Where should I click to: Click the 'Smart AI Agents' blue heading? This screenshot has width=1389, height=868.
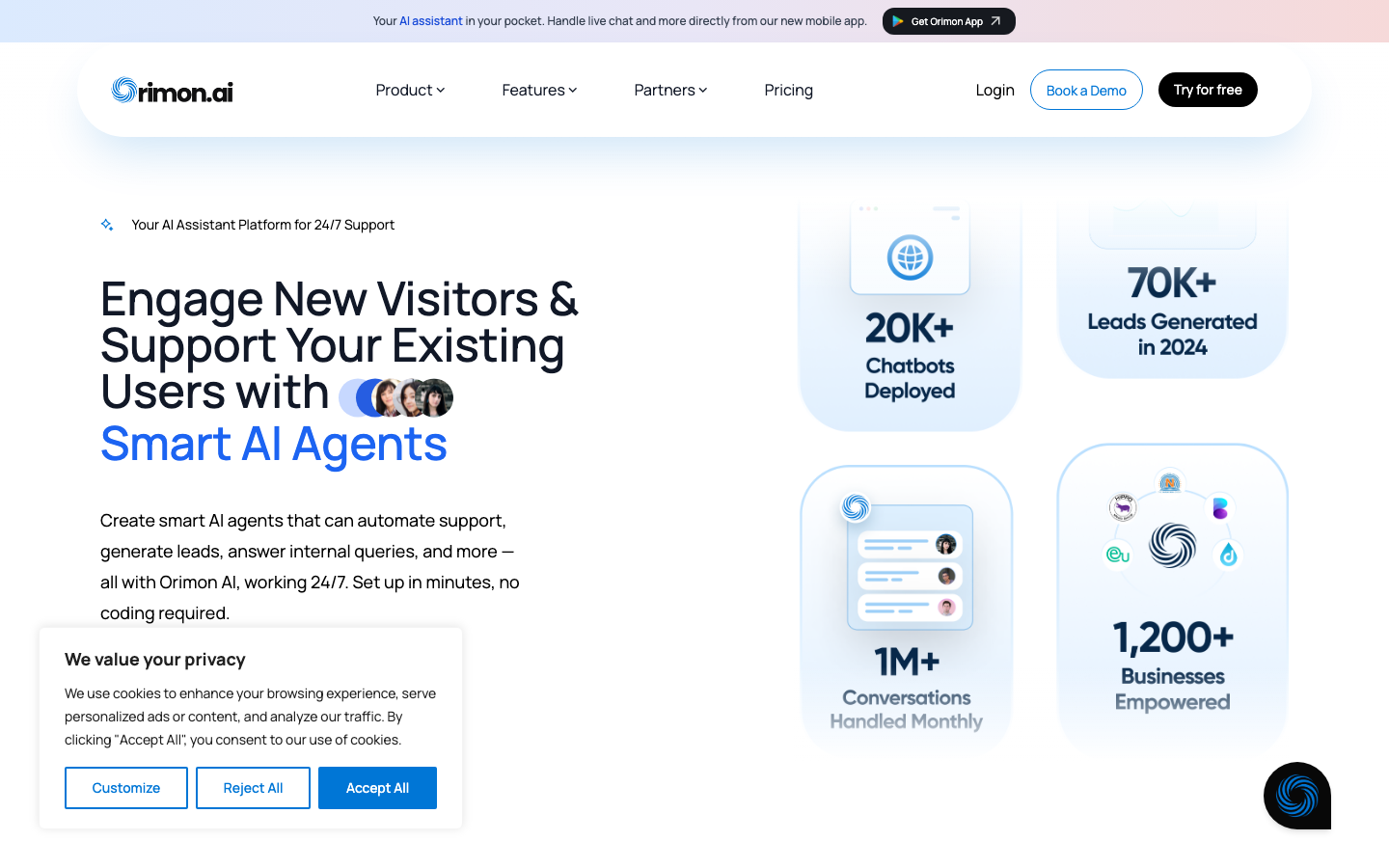[x=274, y=445]
